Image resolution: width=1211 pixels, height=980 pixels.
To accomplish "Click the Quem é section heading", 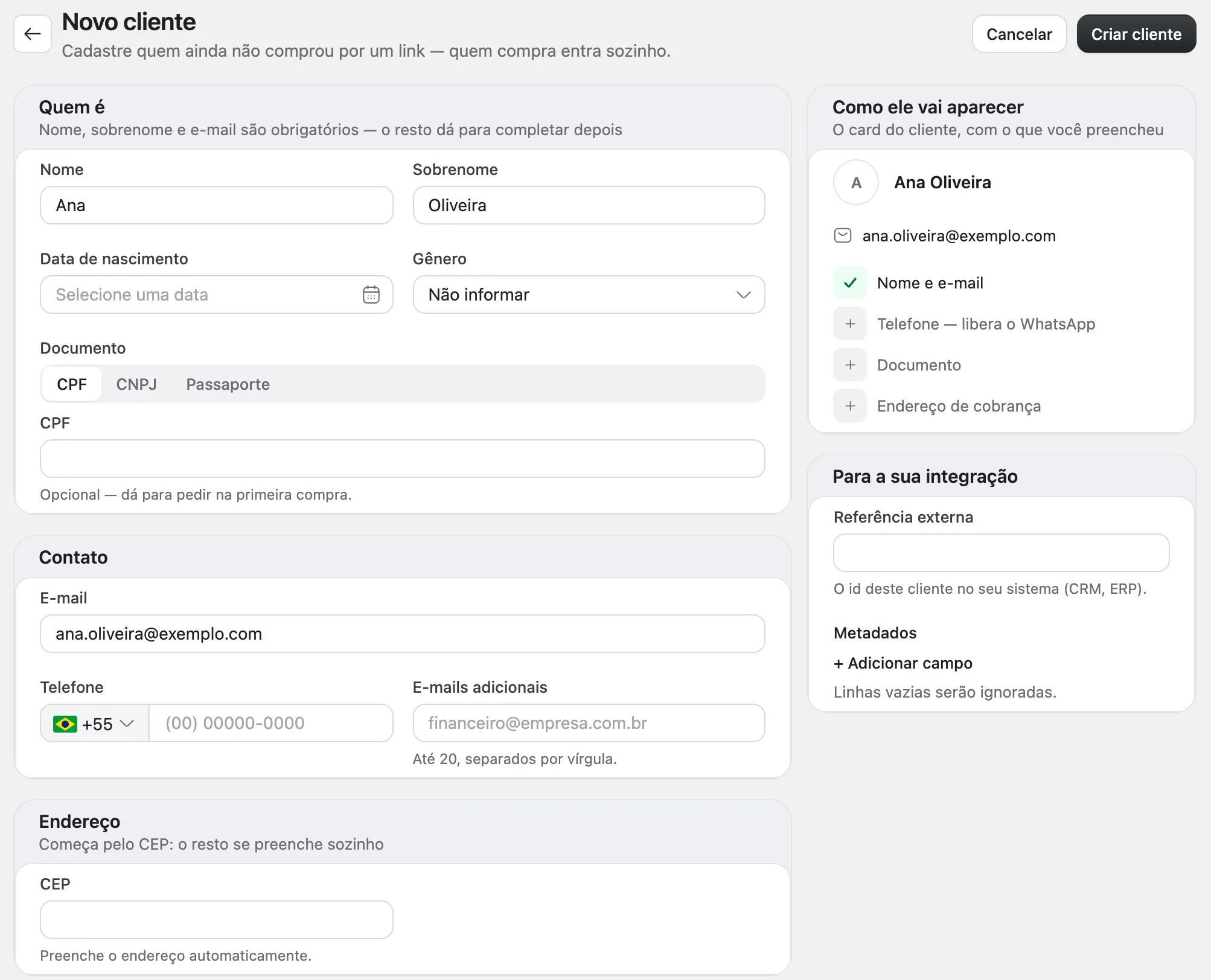I will (72, 107).
